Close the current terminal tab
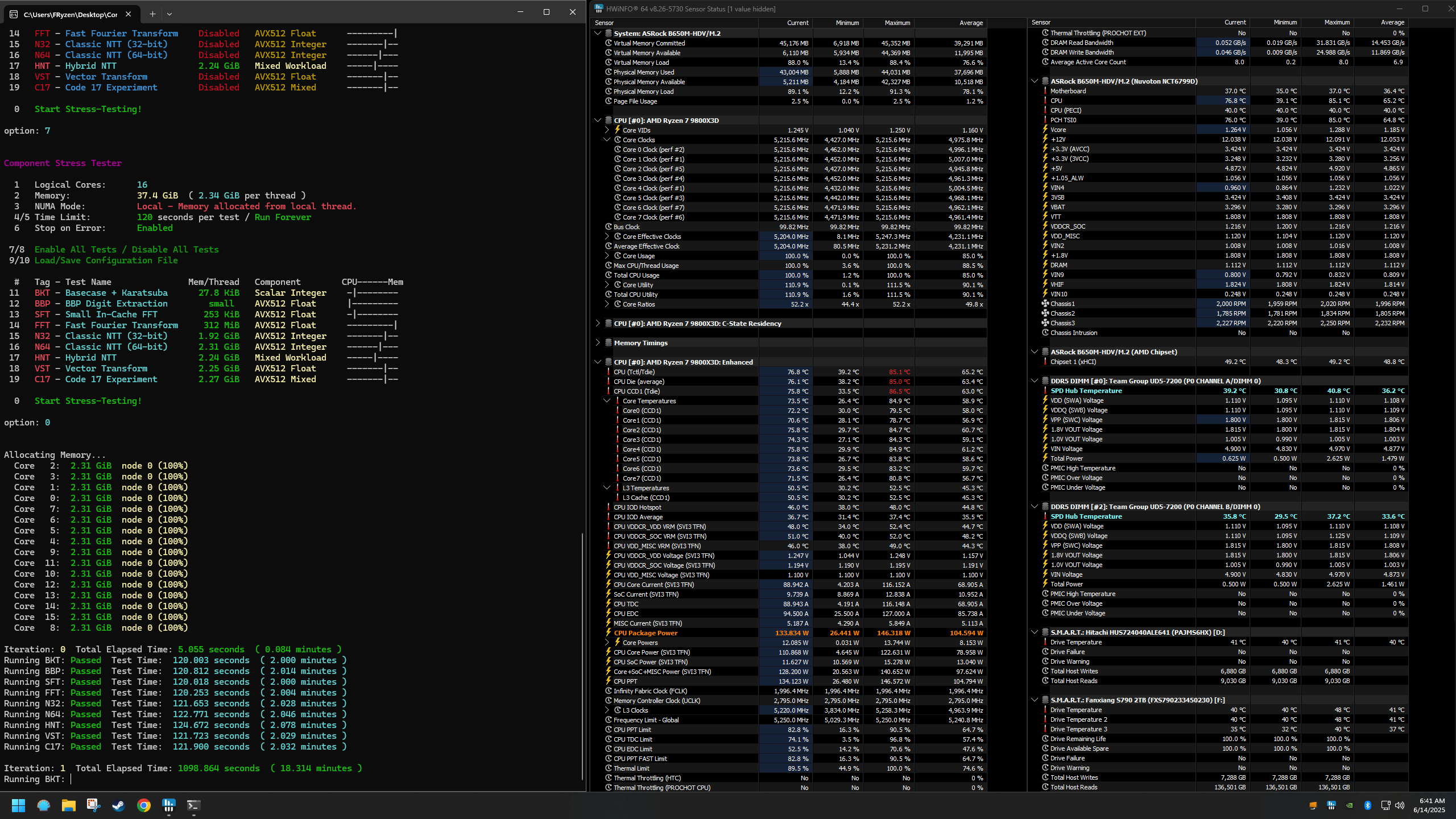The width and height of the screenshot is (1456, 819). click(x=128, y=14)
